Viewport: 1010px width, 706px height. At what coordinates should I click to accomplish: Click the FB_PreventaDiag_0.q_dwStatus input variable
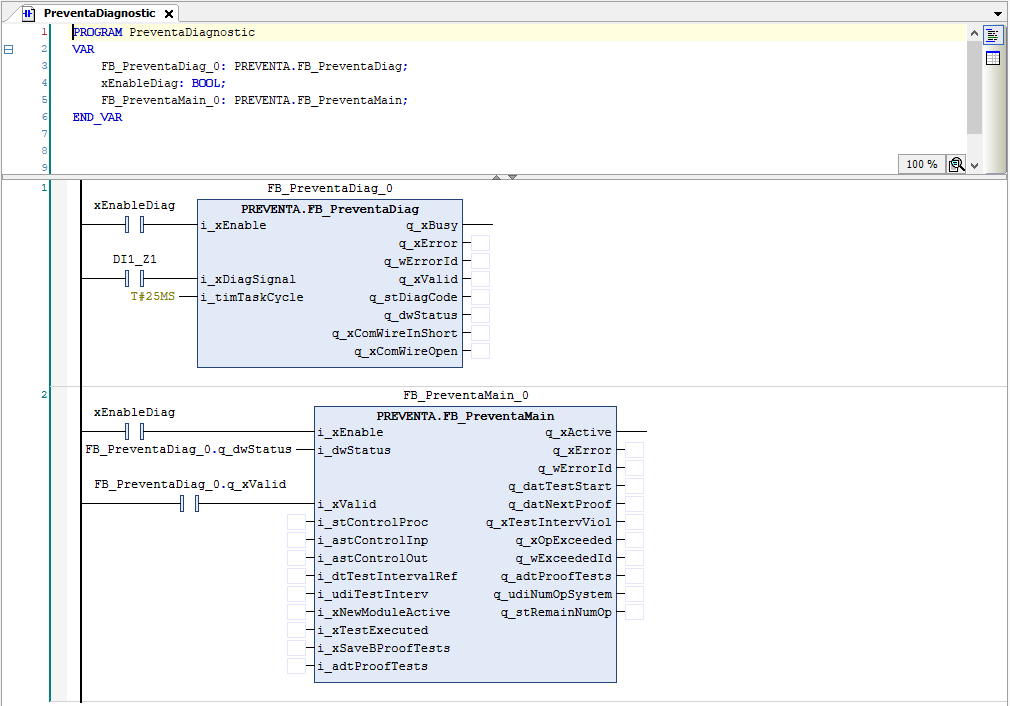(x=189, y=449)
